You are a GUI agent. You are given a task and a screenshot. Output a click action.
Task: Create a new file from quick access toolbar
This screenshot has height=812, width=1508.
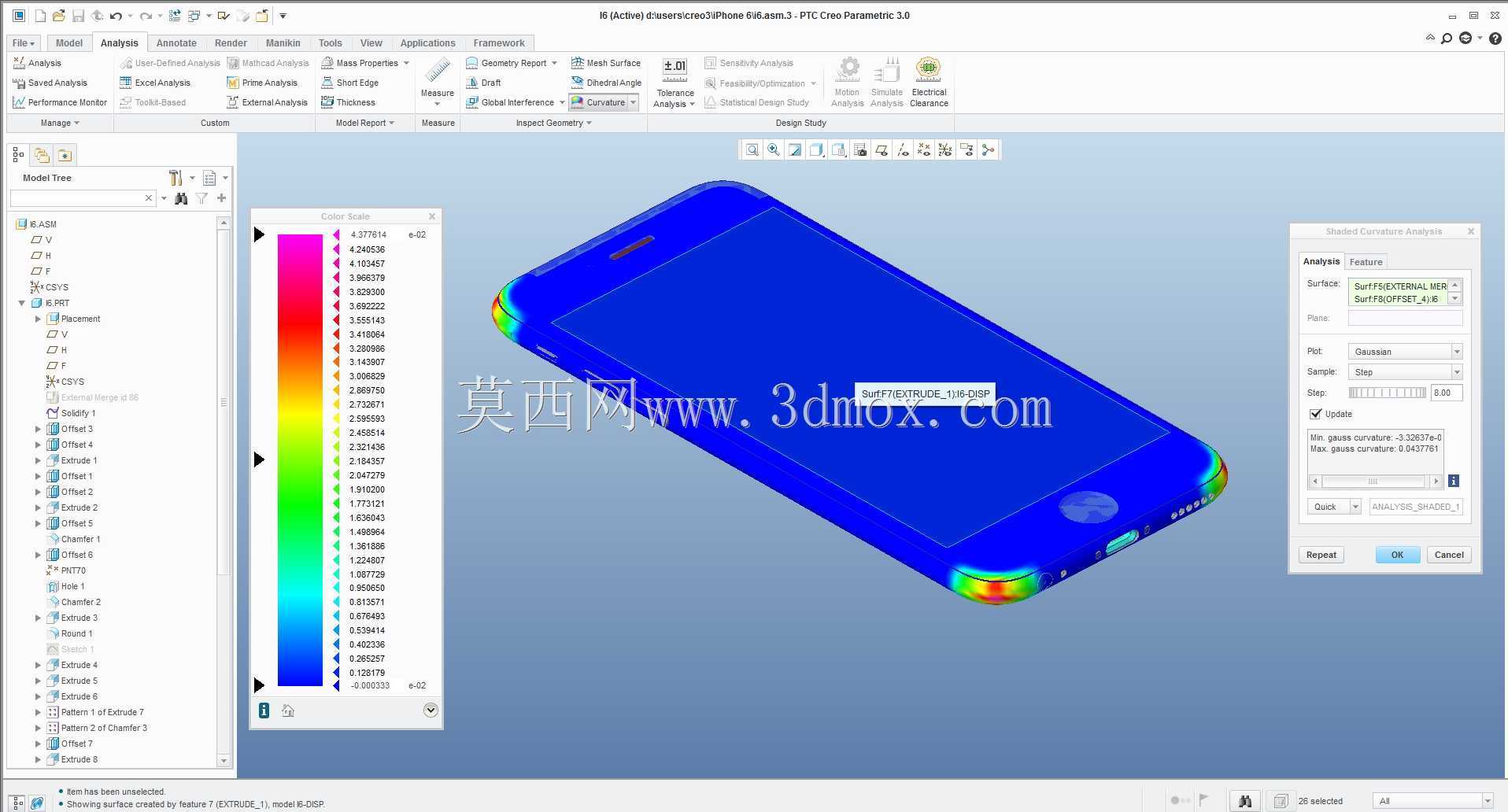click(x=40, y=16)
